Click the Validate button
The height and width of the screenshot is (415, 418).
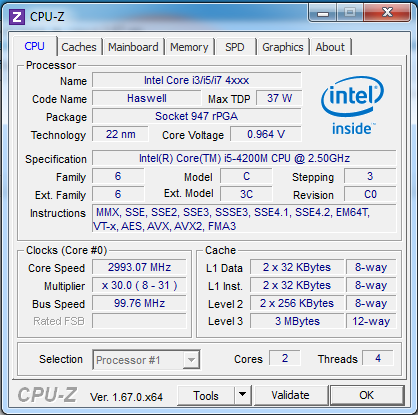pos(290,395)
